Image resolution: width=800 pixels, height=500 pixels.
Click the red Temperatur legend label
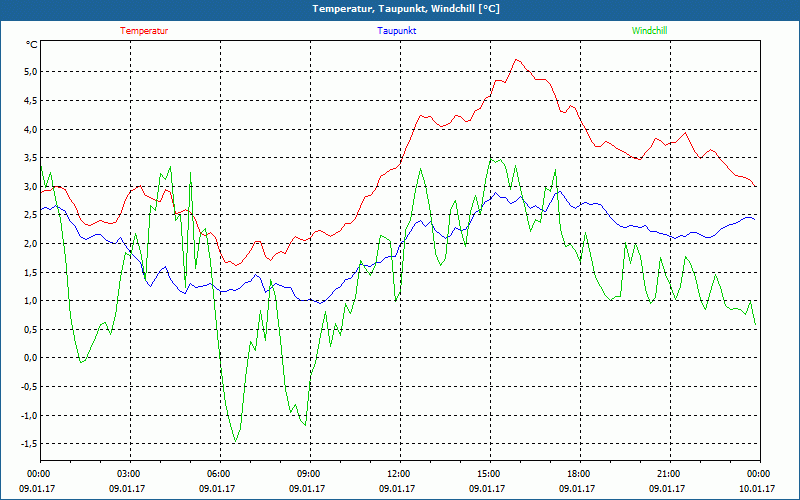[x=144, y=31]
